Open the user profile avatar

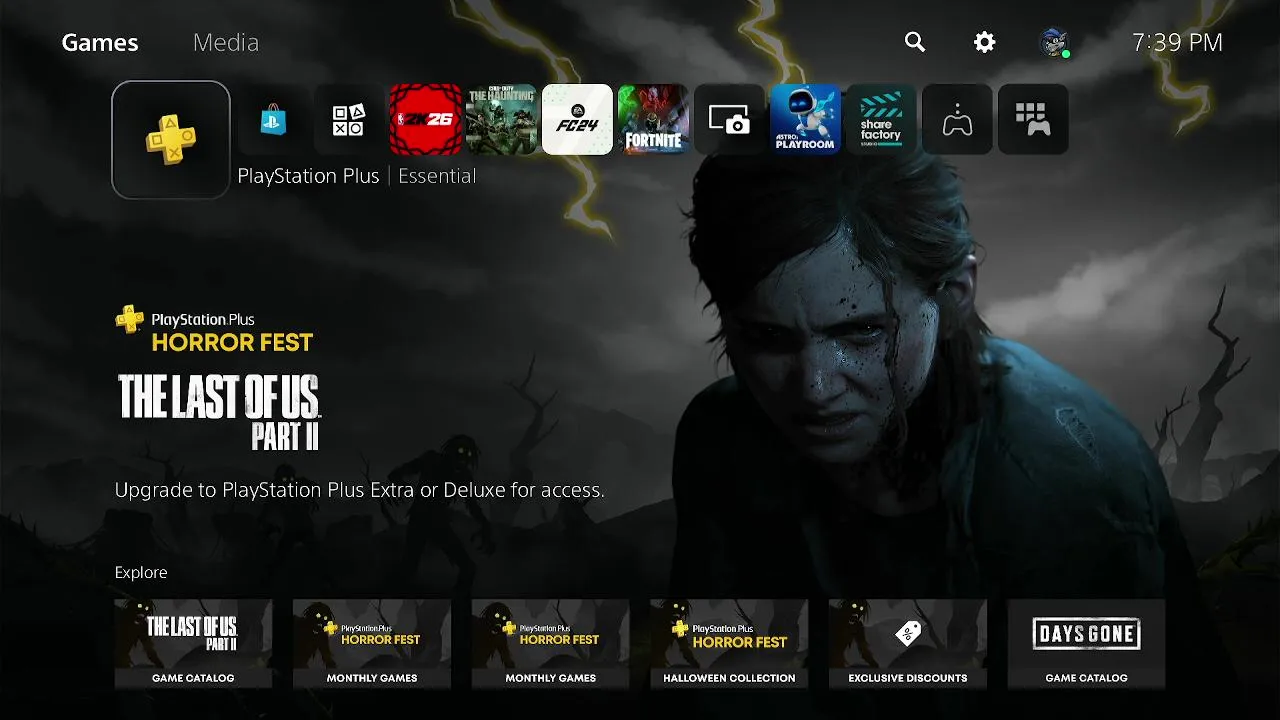1054,43
